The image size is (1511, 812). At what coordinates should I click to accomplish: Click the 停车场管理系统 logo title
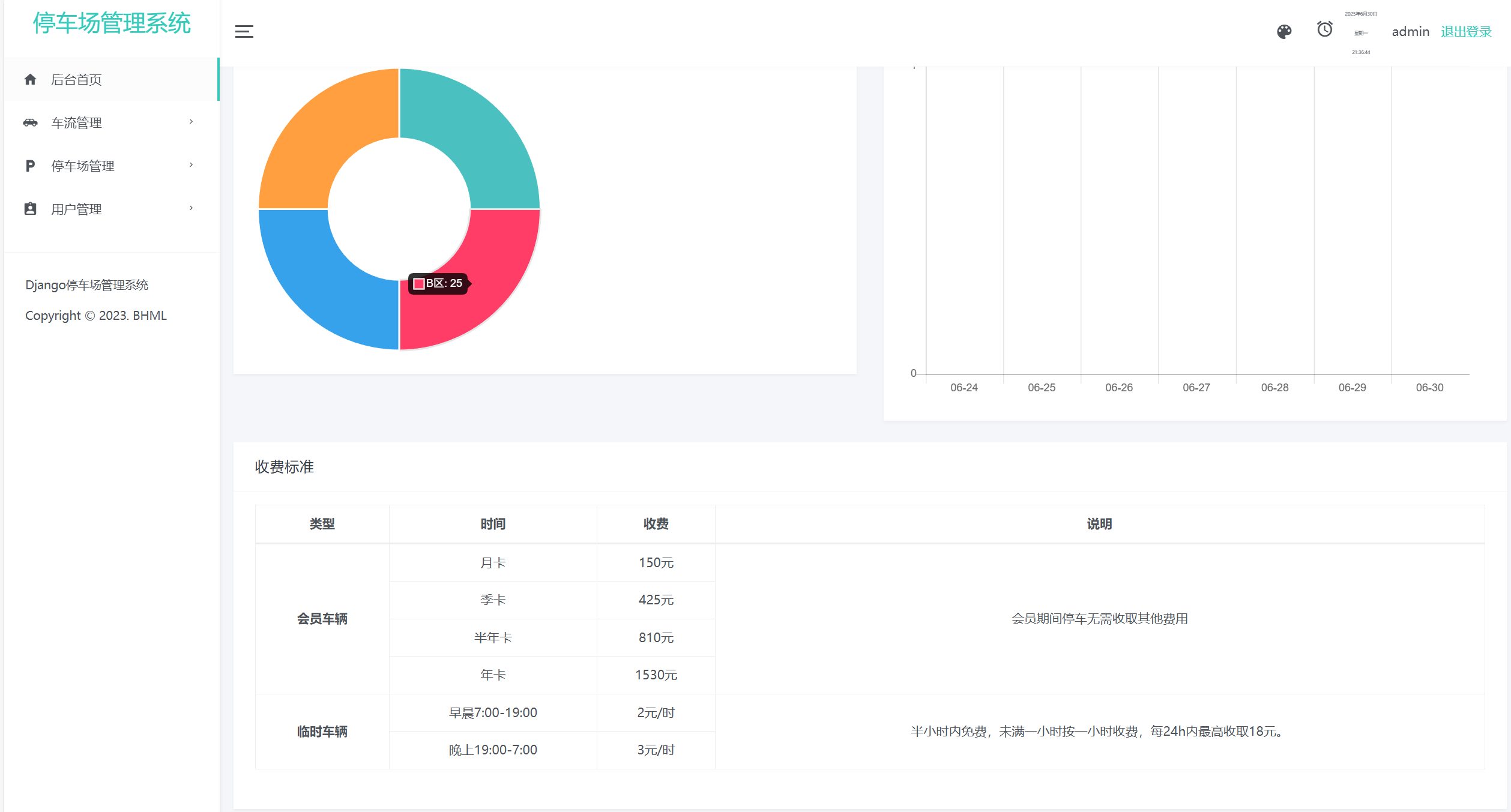(112, 23)
